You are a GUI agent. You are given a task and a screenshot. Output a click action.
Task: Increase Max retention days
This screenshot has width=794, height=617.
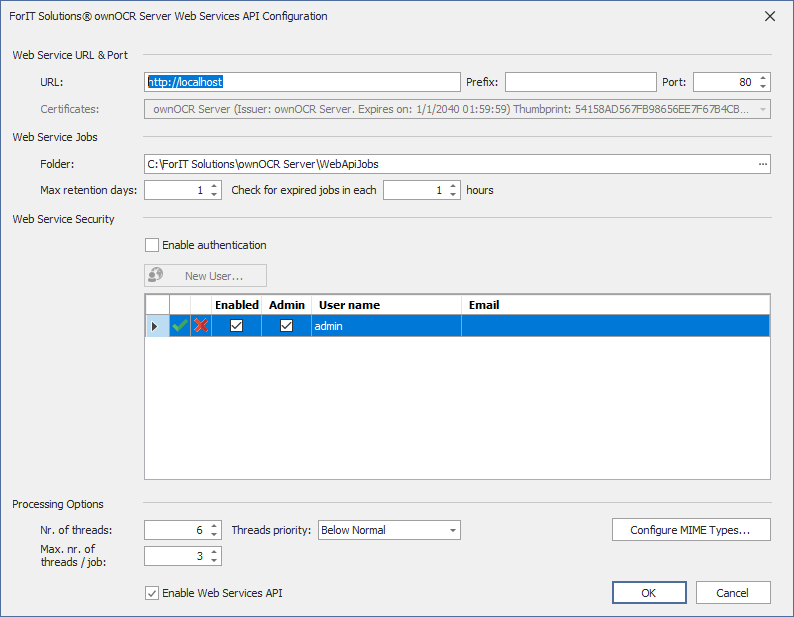214,186
